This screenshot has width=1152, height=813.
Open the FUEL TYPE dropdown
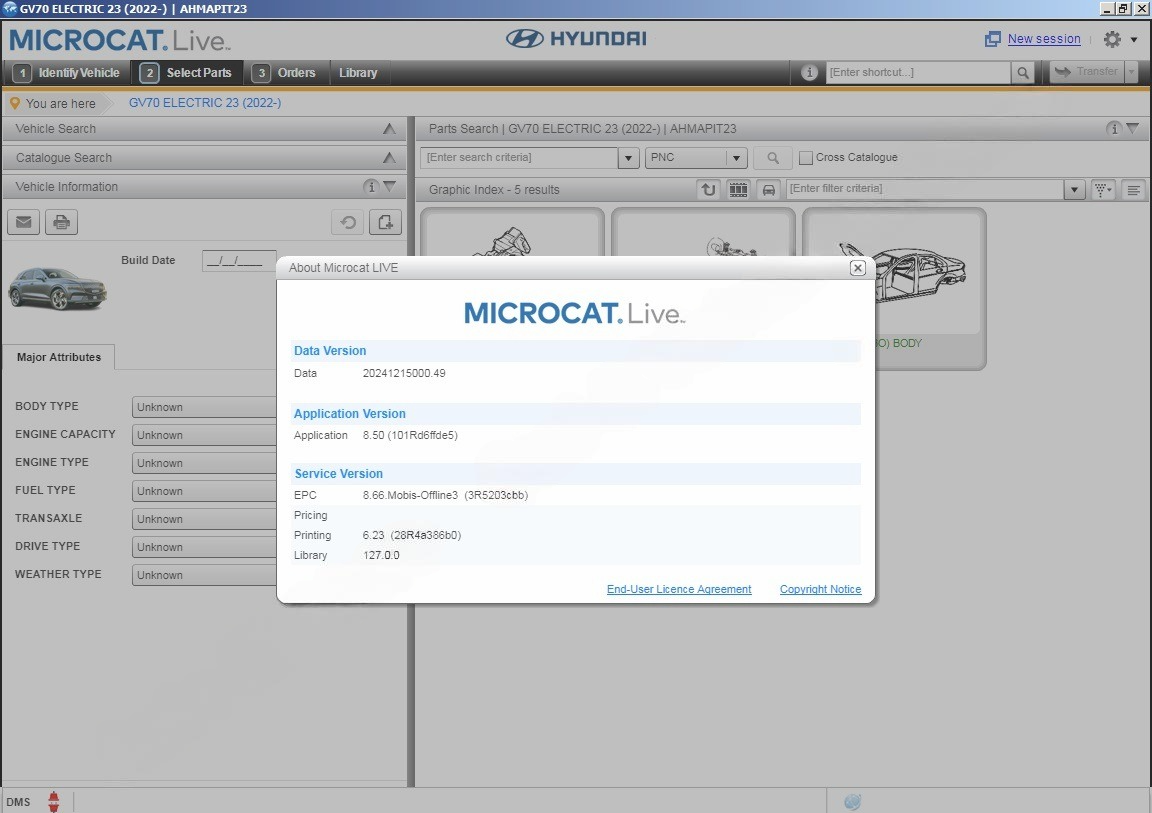tap(204, 491)
